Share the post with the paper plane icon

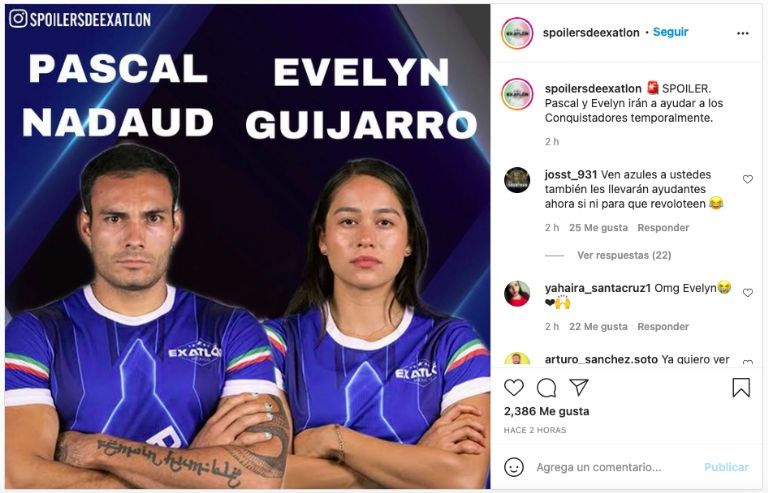pos(578,387)
